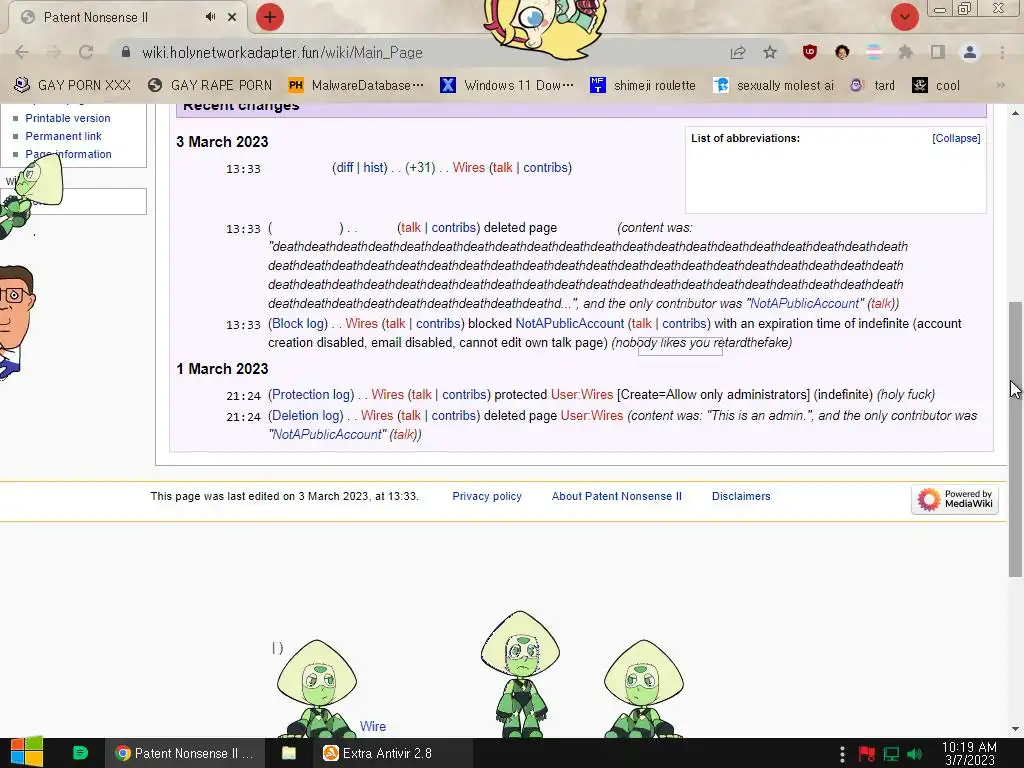Click the Wire link near the character
The image size is (1024, 768).
[x=372, y=726]
